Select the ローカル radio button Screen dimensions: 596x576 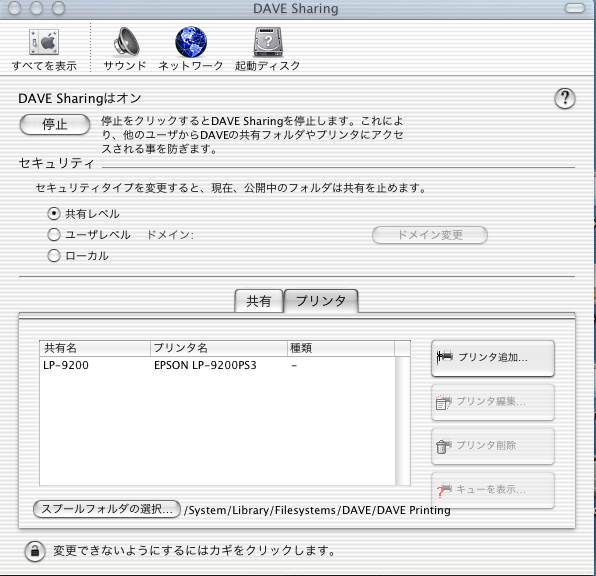(54, 255)
